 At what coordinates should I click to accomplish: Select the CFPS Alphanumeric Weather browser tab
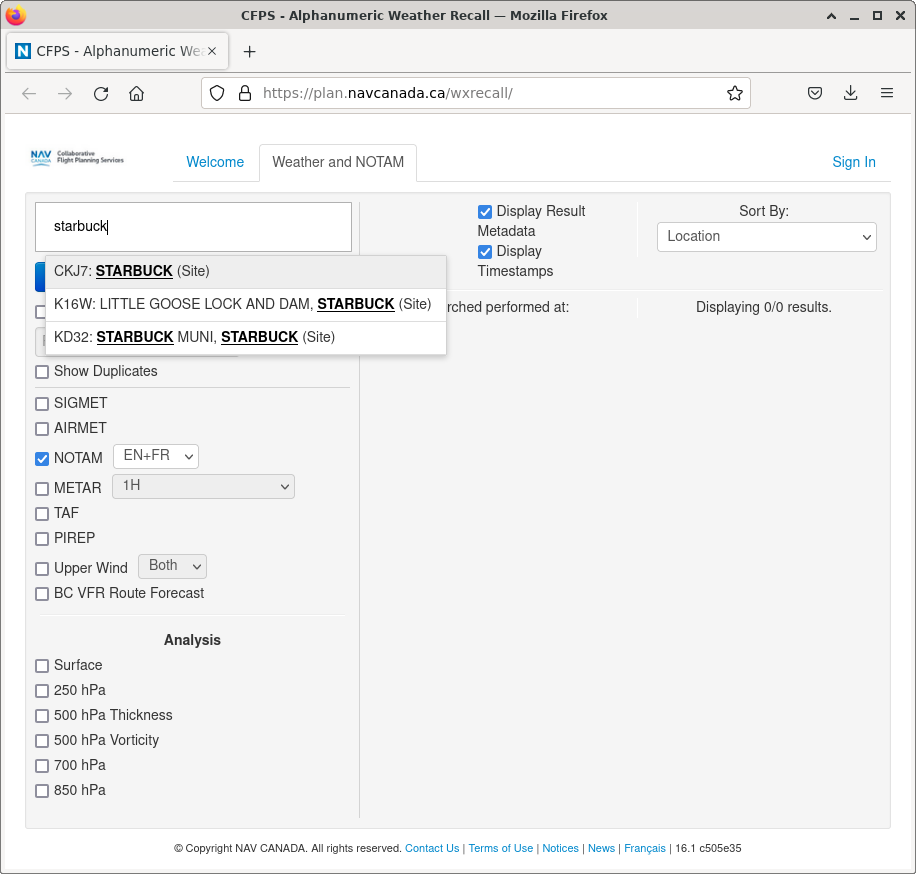117,51
